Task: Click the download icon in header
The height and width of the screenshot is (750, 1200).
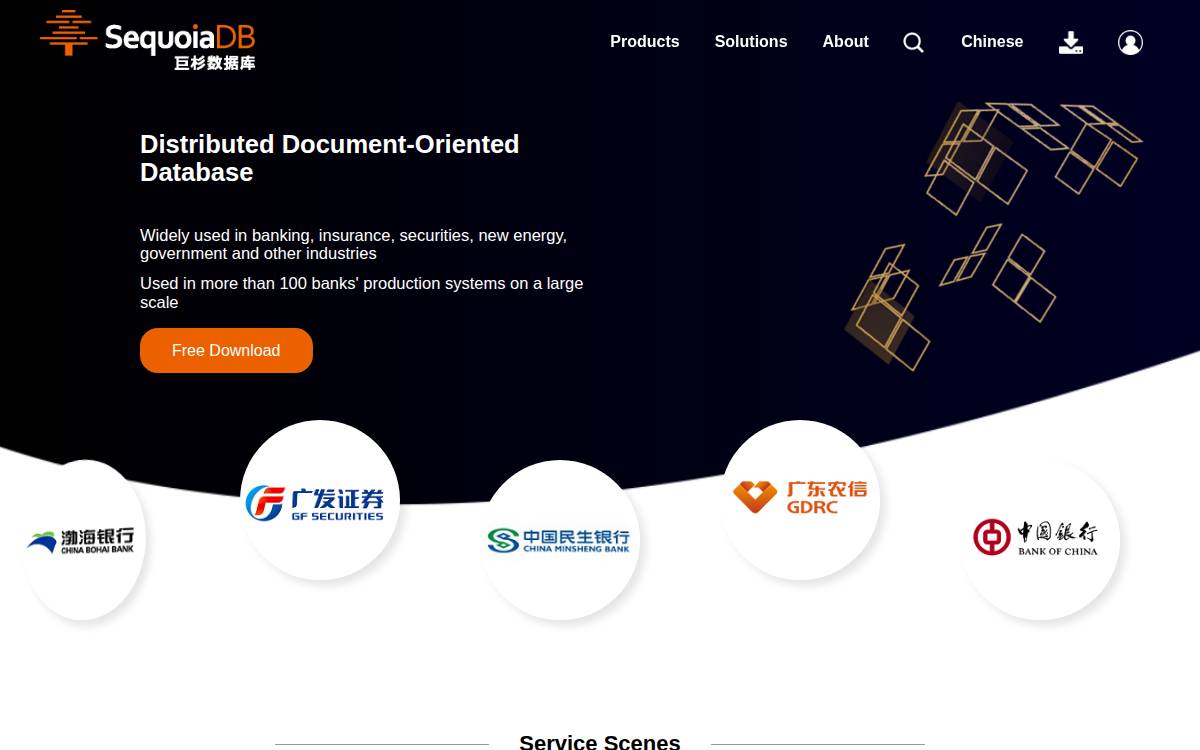Action: [x=1071, y=42]
